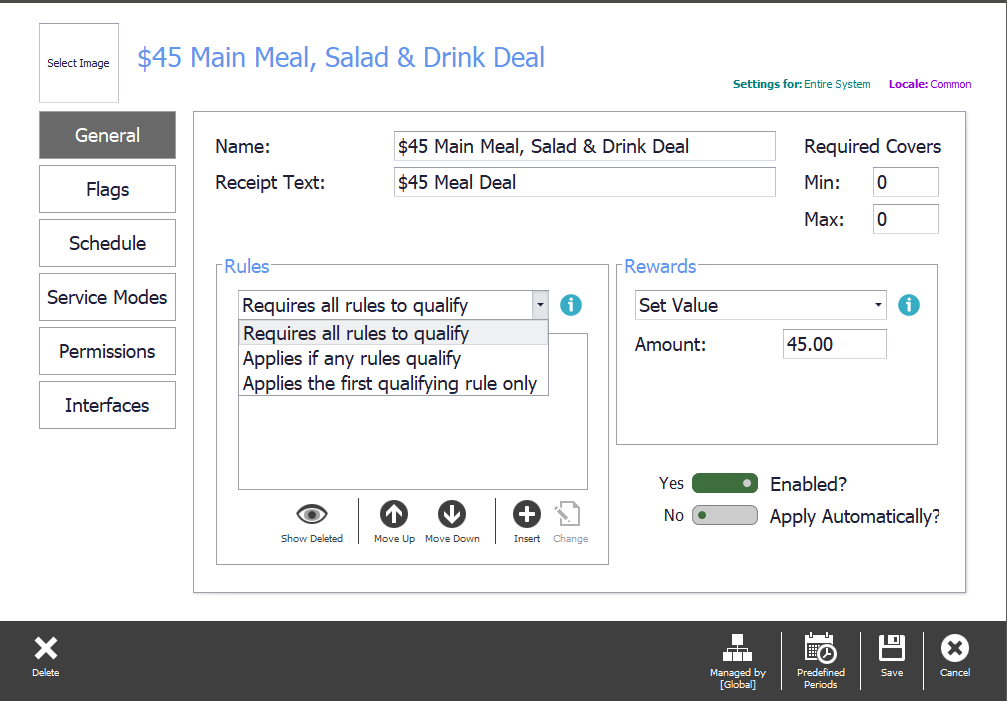Viewport: 1007px width, 701px height.
Task: Click the Amount field showing 45.00
Action: point(834,344)
